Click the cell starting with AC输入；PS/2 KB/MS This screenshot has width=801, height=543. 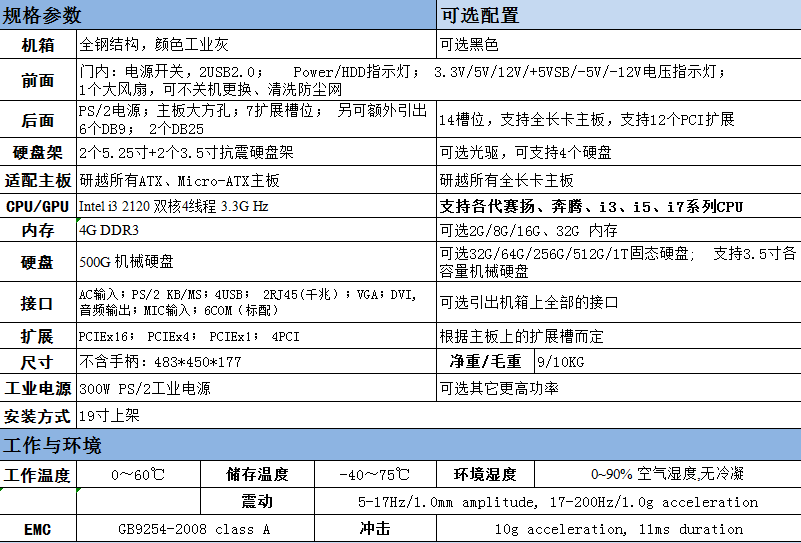[x=256, y=302]
